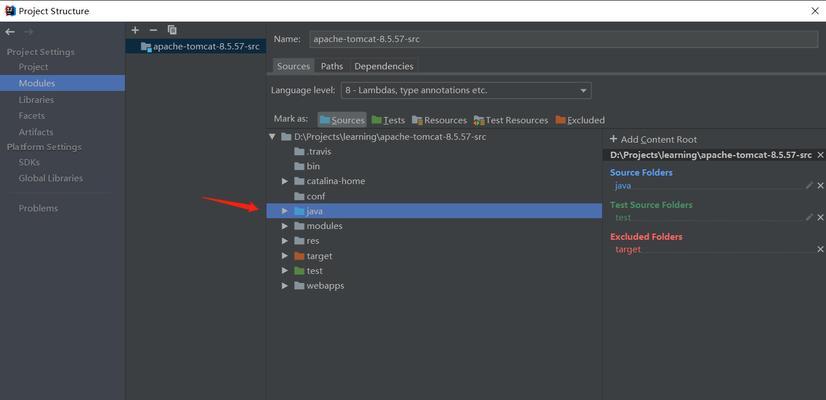Viewport: 826px width, 400px height.
Task: Open Facets settings section
Action: coord(32,115)
